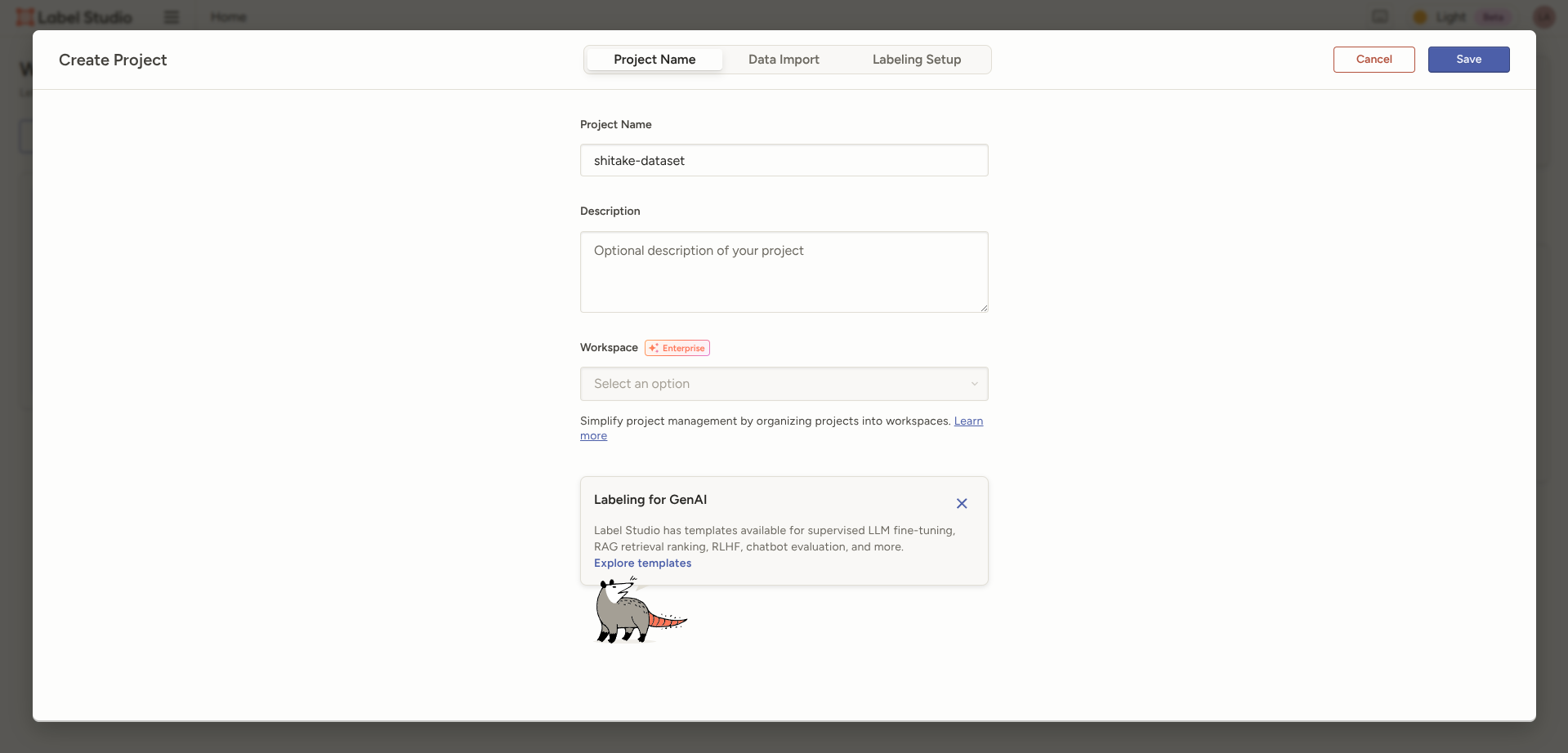Click the Workspace dropdown chevron arrow
This screenshot has width=1568, height=753.
tap(974, 384)
